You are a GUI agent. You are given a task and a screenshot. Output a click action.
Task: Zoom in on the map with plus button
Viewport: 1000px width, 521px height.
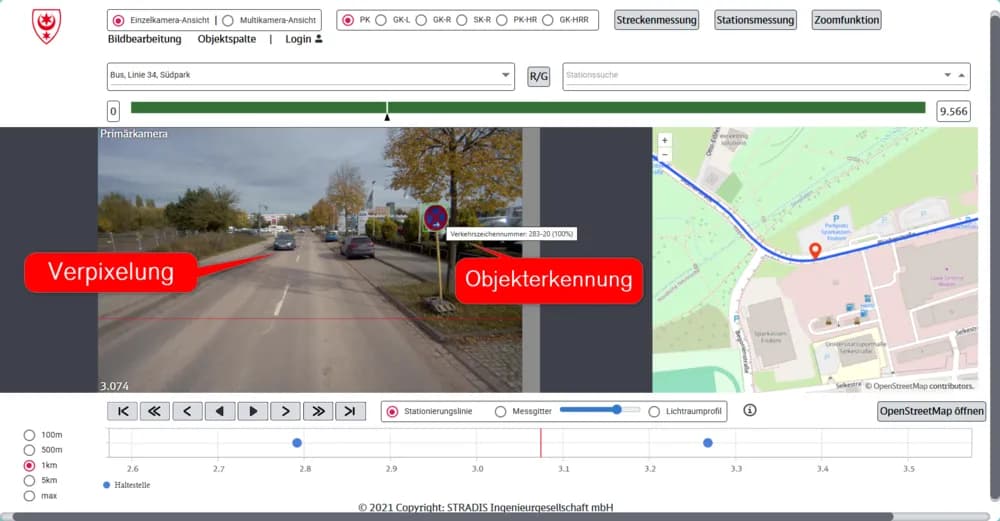(665, 140)
